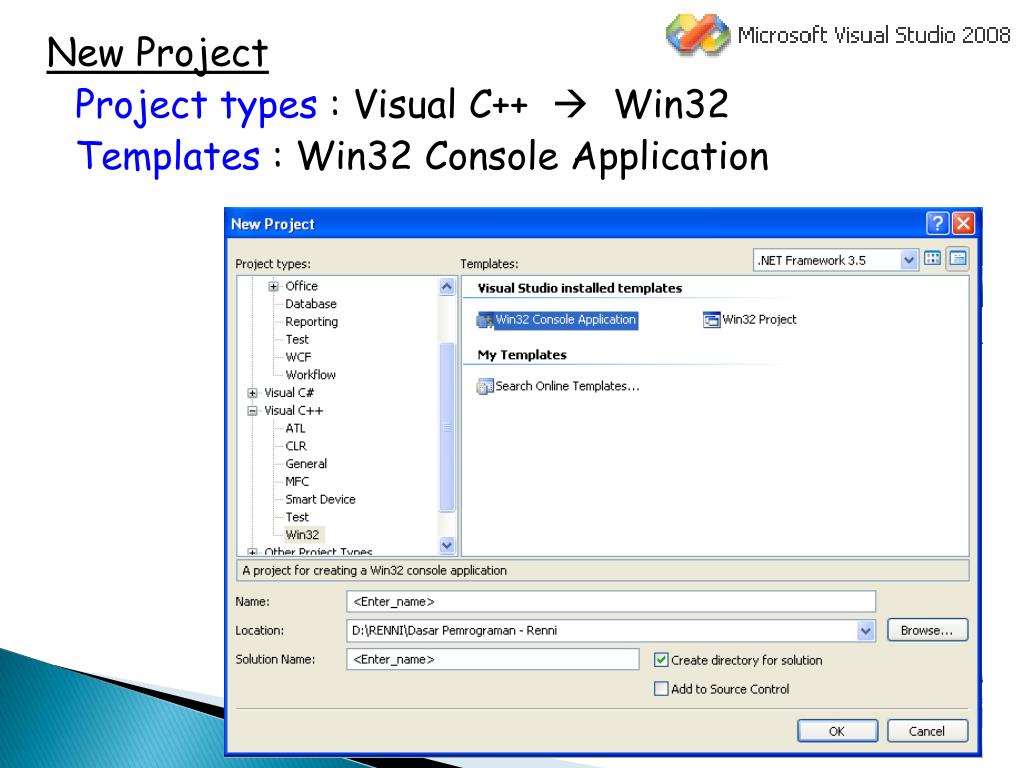
Task: Select the Visual C++ label
Action: point(293,411)
